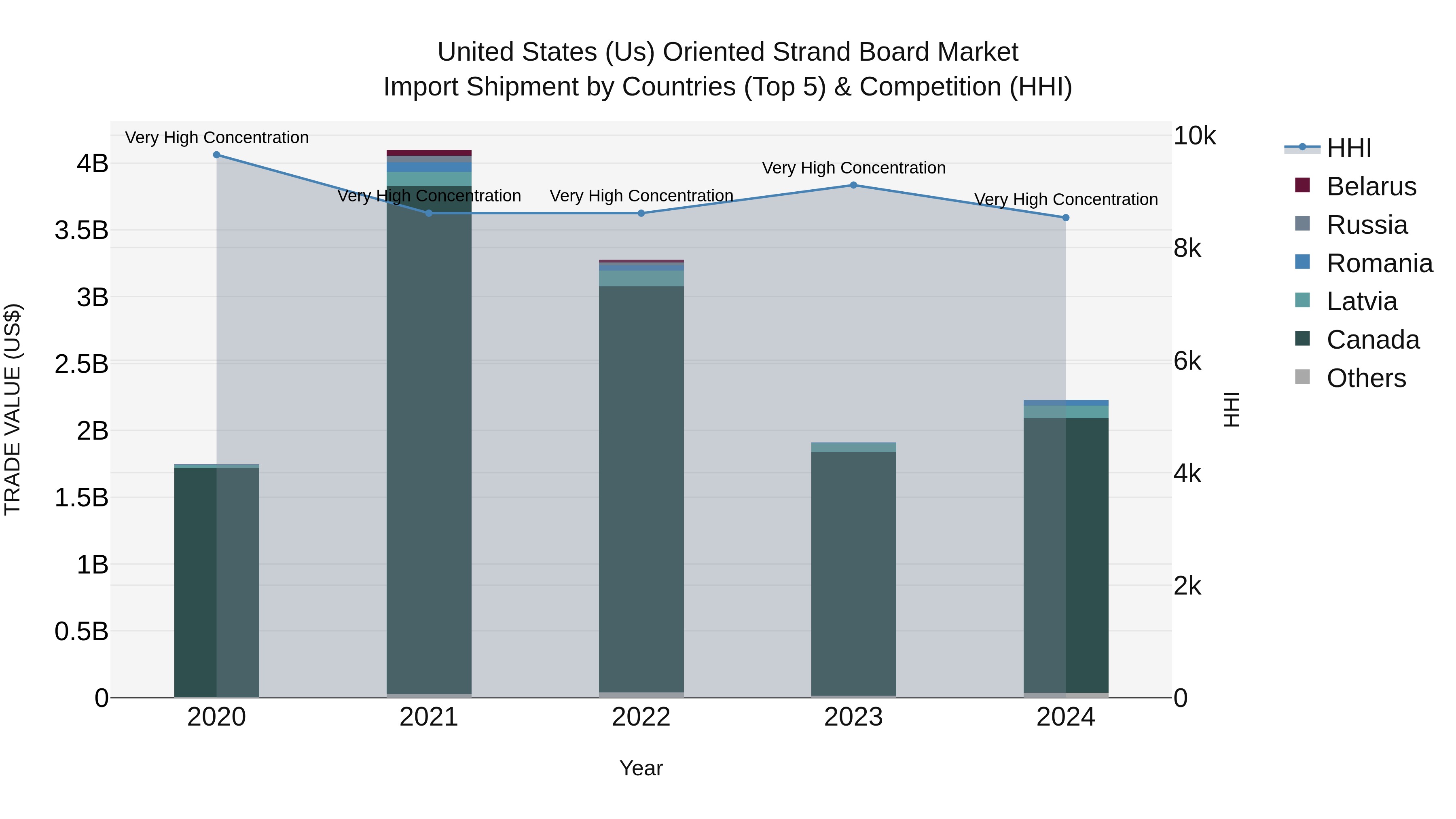Click the 1.5B trade value axis tick

click(81, 498)
